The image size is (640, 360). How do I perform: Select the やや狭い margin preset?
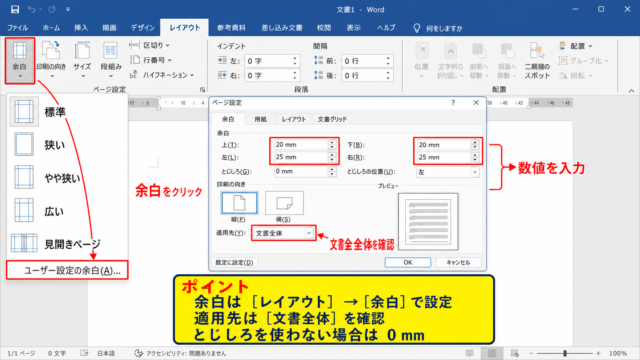click(x=67, y=178)
